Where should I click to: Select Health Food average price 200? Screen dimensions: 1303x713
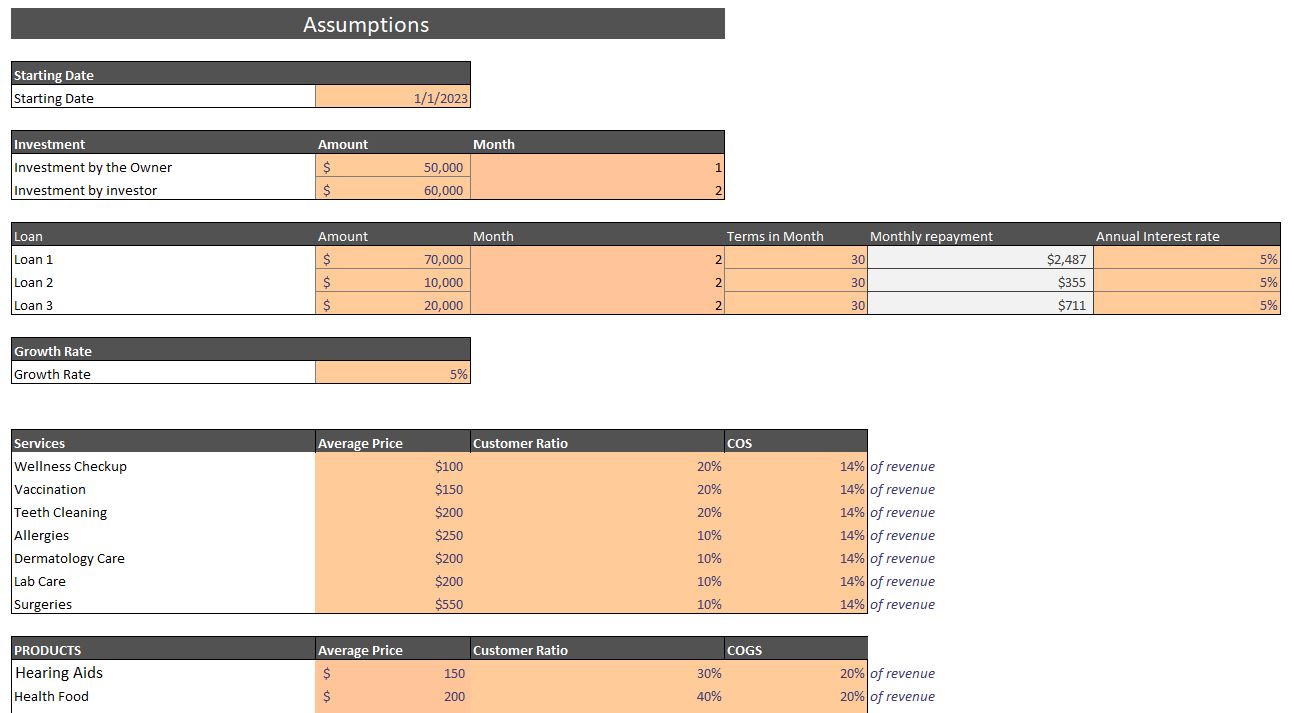click(392, 696)
